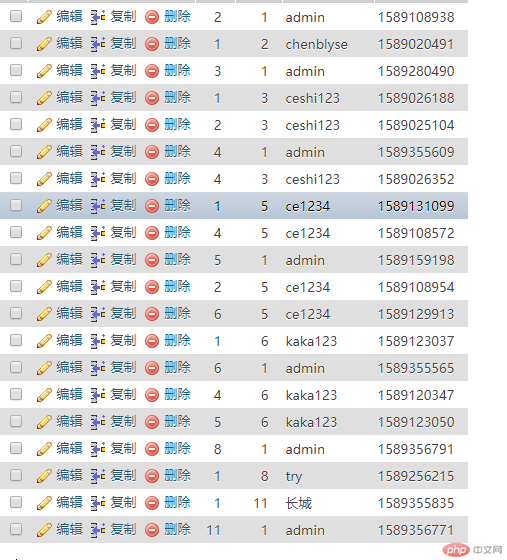Click 编辑 link for row 1589280490

(x=69, y=70)
